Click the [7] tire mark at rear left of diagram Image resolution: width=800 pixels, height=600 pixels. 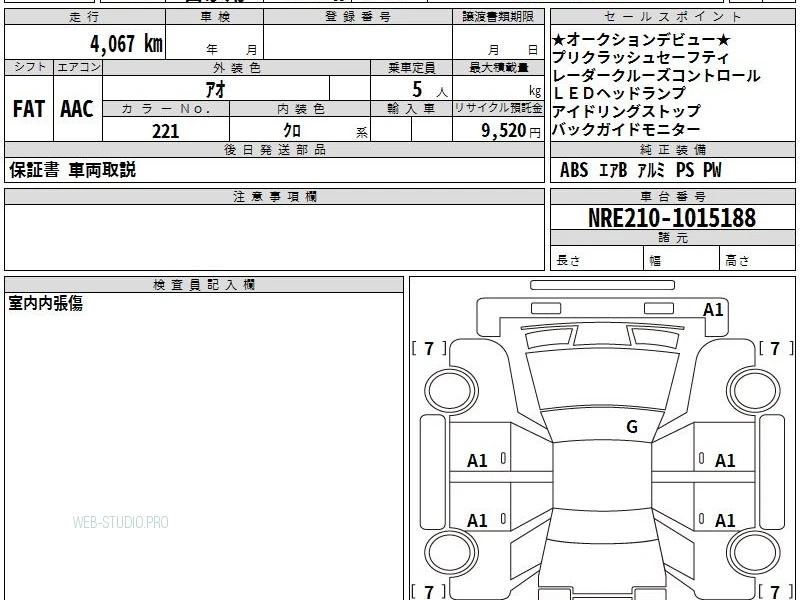429,592
